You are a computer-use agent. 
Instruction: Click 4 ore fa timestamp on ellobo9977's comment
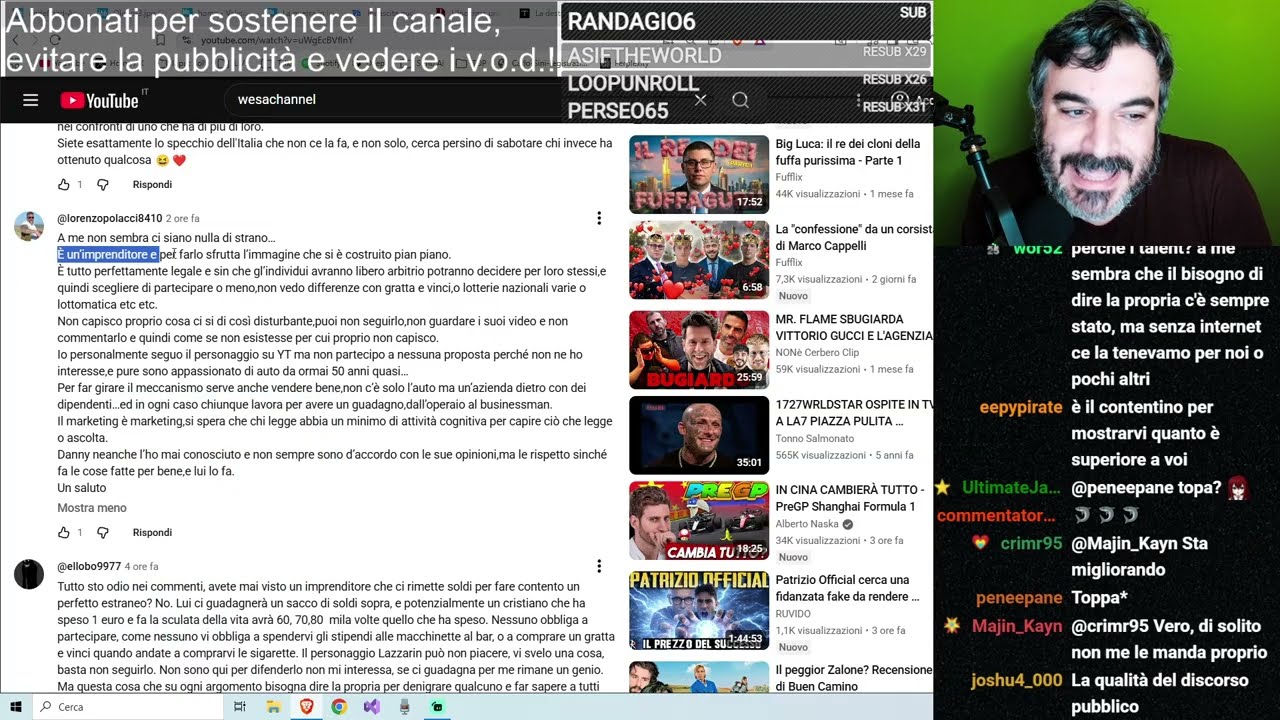click(142, 566)
